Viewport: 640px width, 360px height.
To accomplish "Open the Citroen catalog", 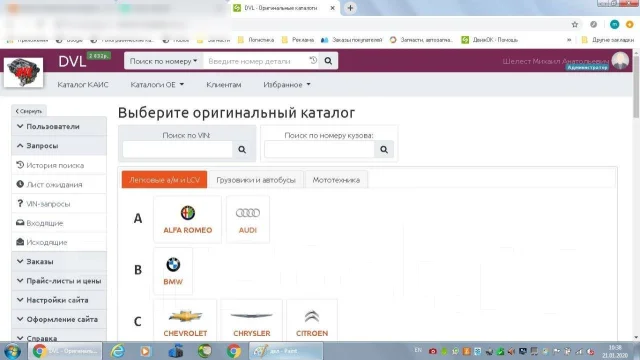I will click(312, 321).
